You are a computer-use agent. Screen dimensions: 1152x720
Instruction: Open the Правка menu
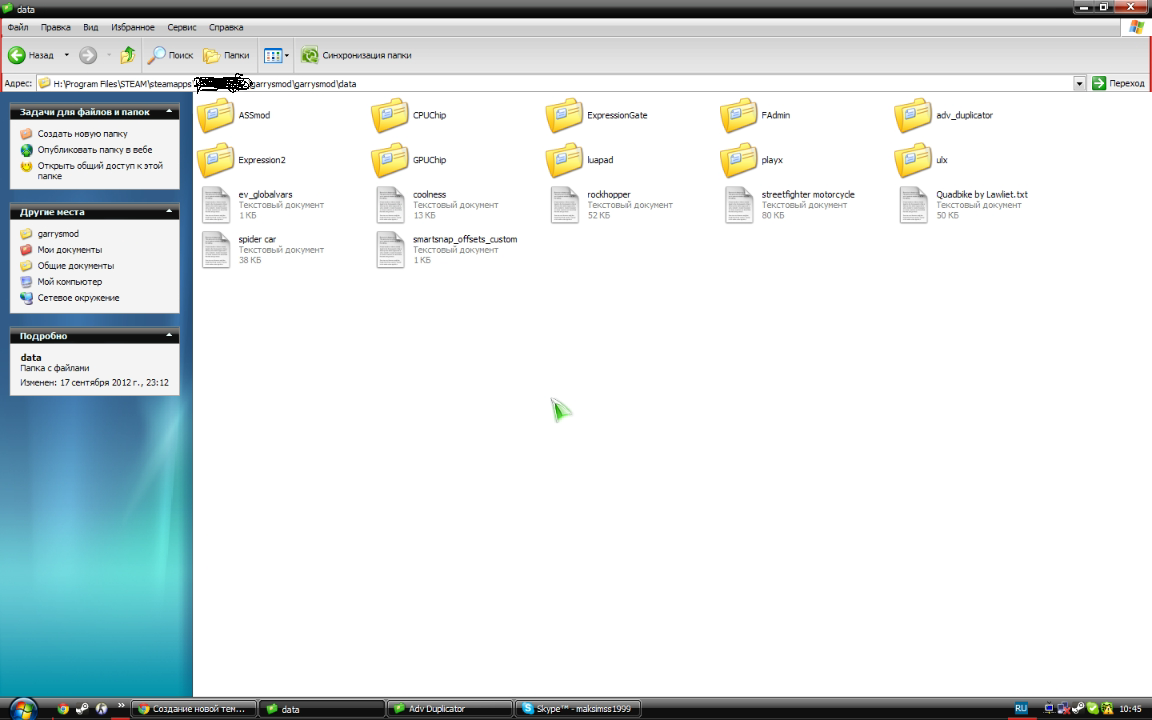56,27
